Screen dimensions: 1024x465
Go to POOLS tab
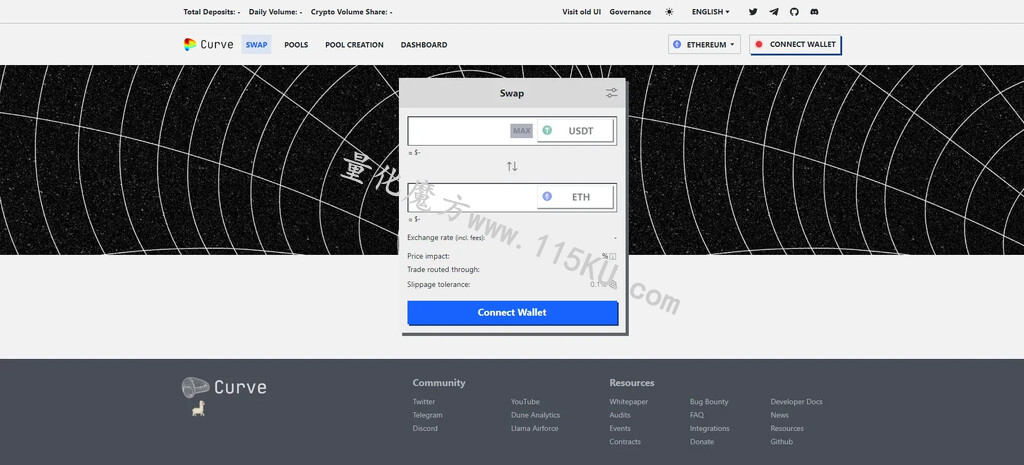tap(296, 45)
